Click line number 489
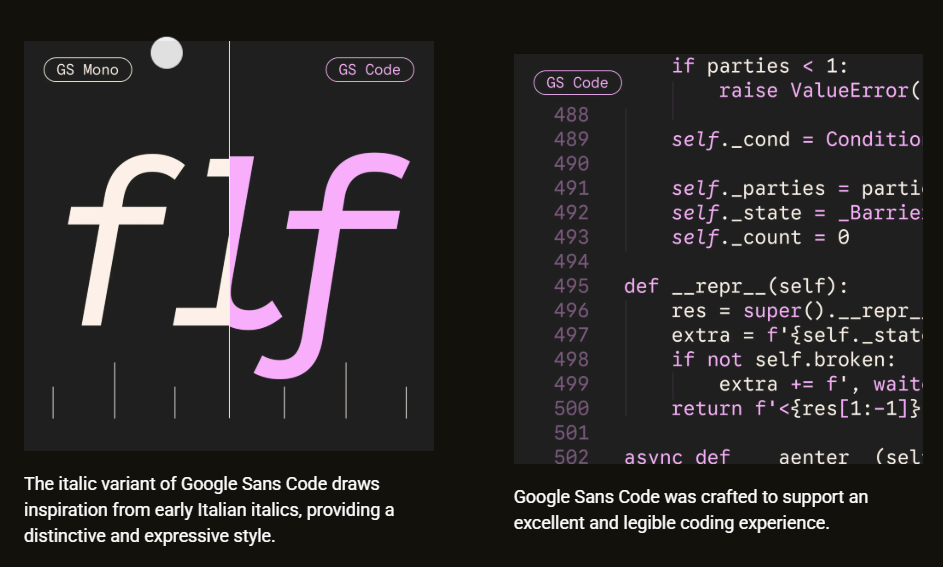Image resolution: width=943 pixels, height=567 pixels. pos(571,139)
